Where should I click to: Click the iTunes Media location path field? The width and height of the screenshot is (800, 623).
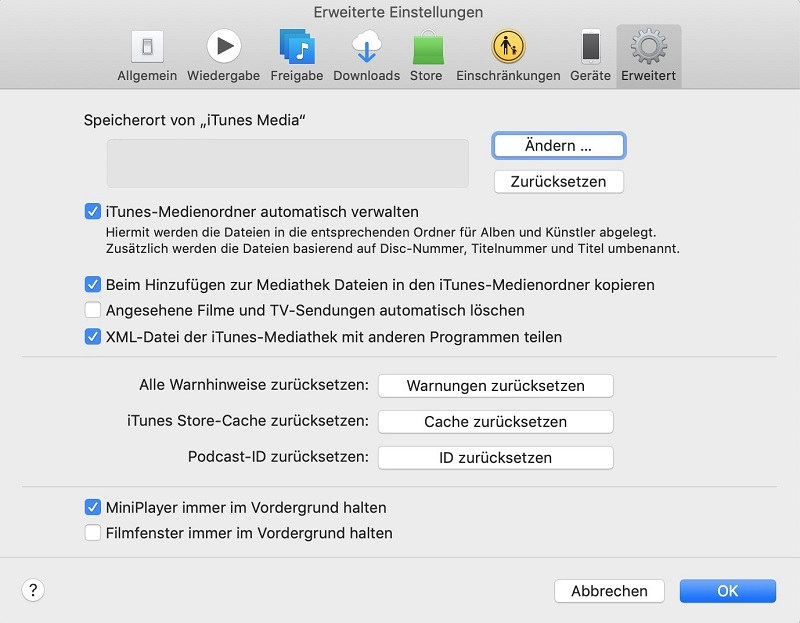click(x=288, y=163)
